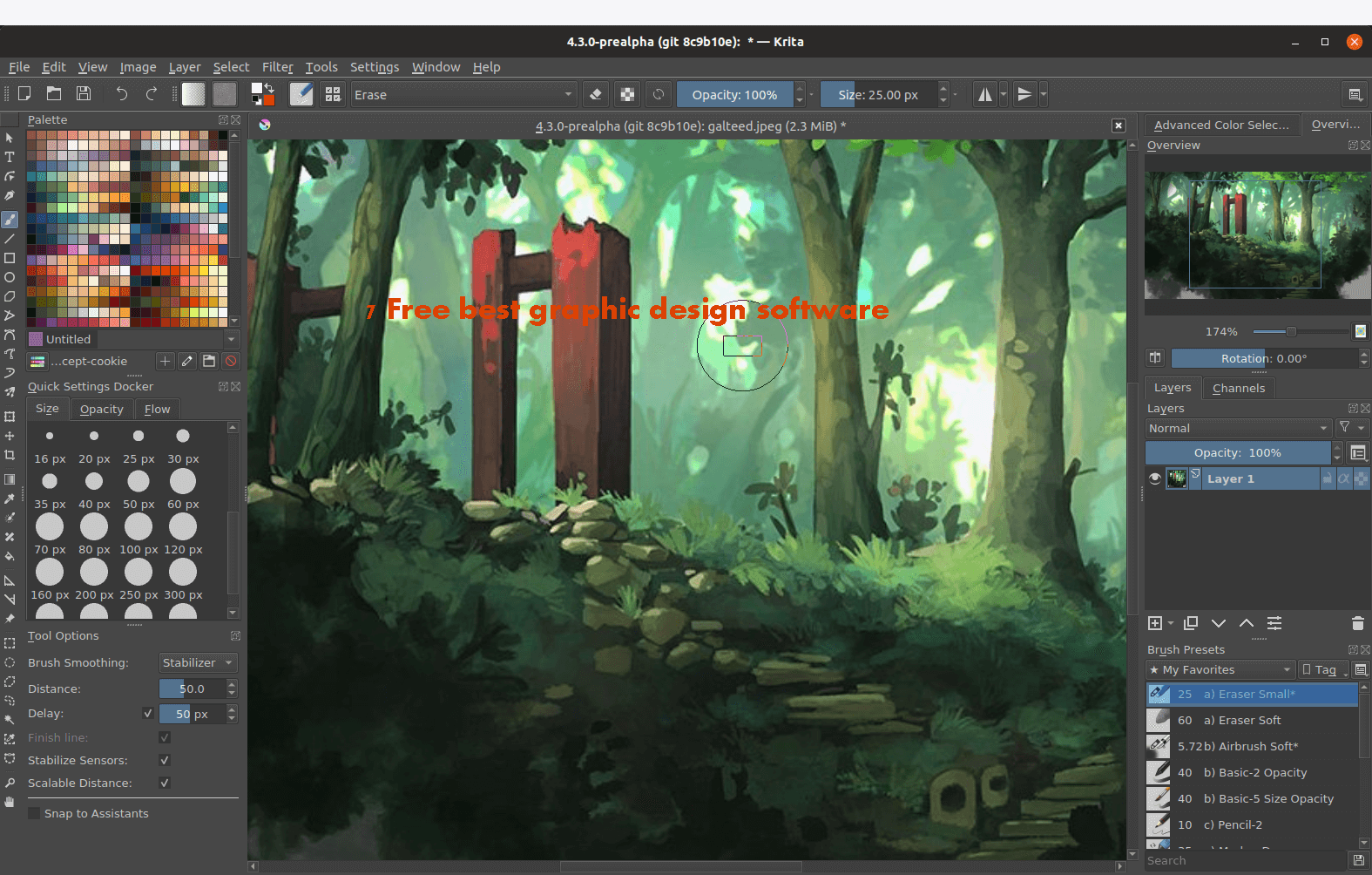Select the Text tool in toolbox
This screenshot has width=1372, height=875.
[x=10, y=157]
